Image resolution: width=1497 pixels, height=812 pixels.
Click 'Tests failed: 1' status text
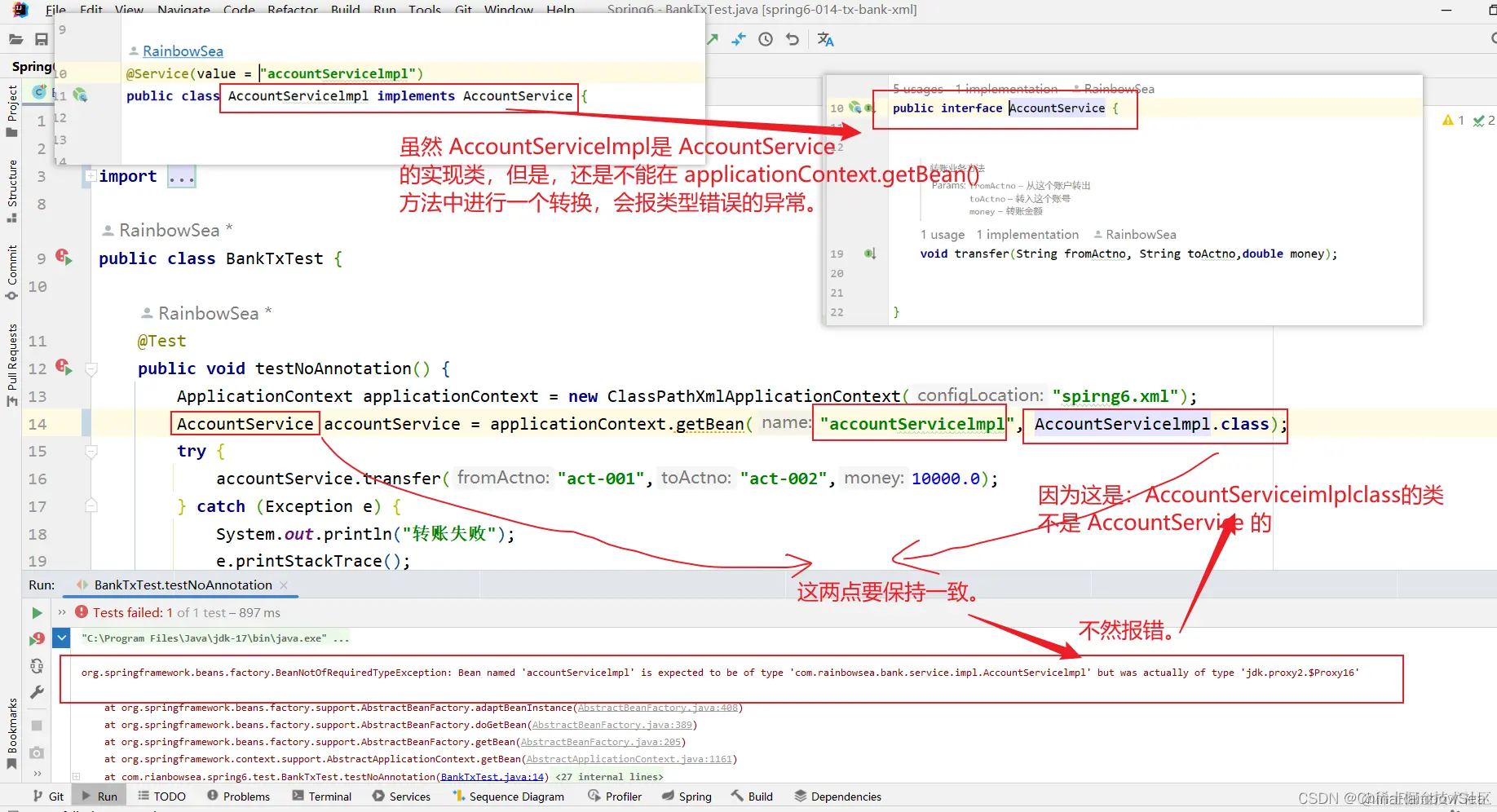(x=132, y=612)
